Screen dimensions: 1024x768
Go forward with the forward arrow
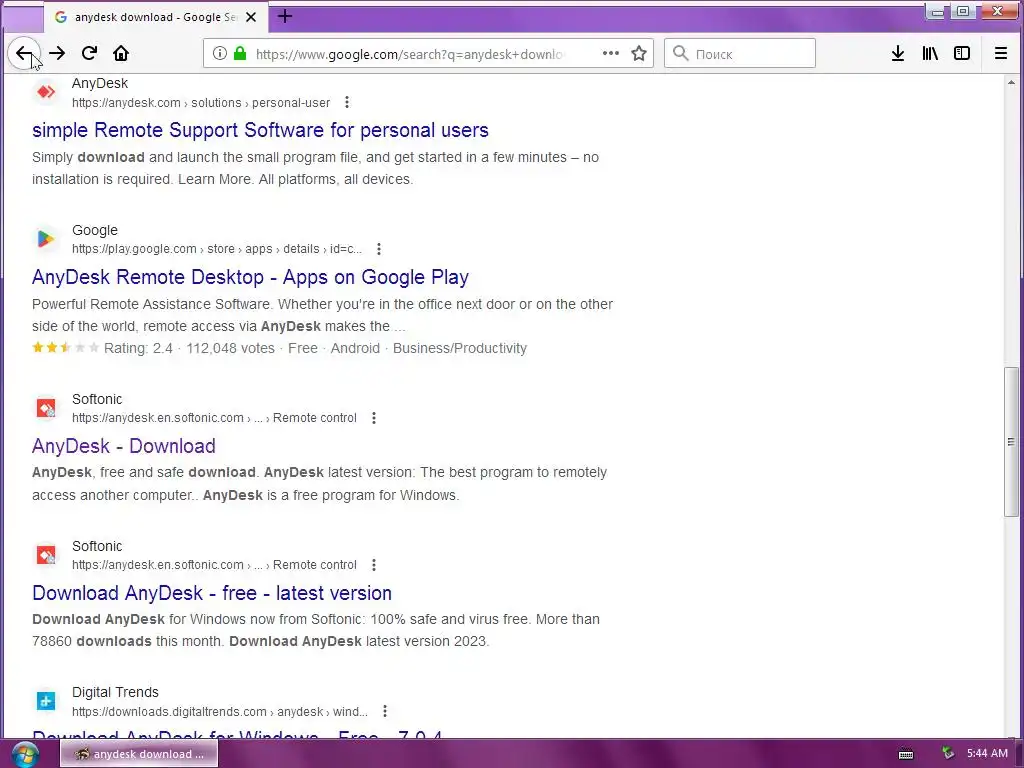[57, 54]
